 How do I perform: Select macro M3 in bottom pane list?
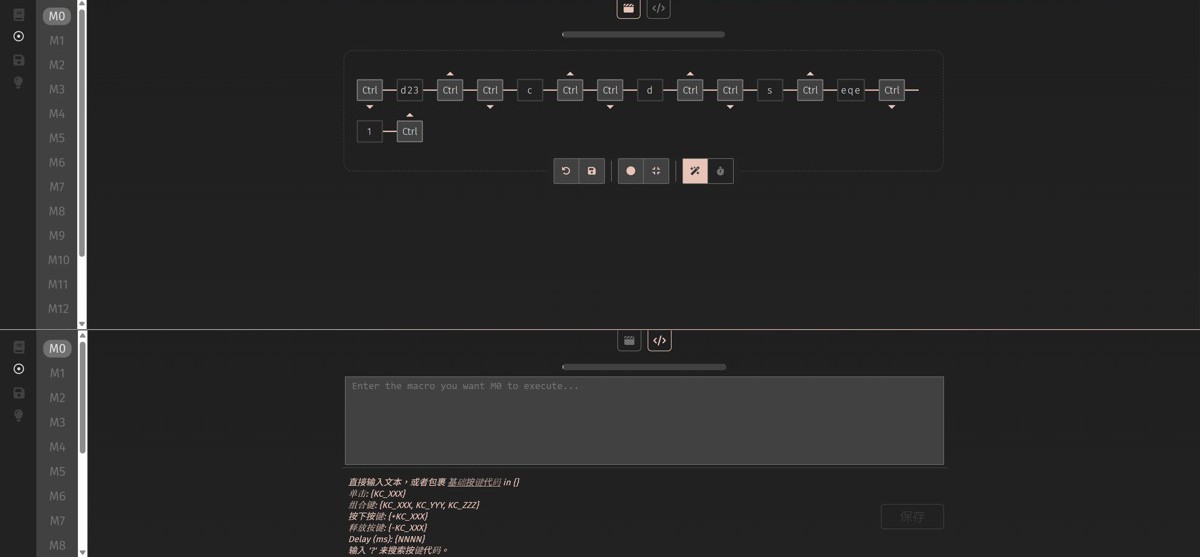pyautogui.click(x=57, y=423)
